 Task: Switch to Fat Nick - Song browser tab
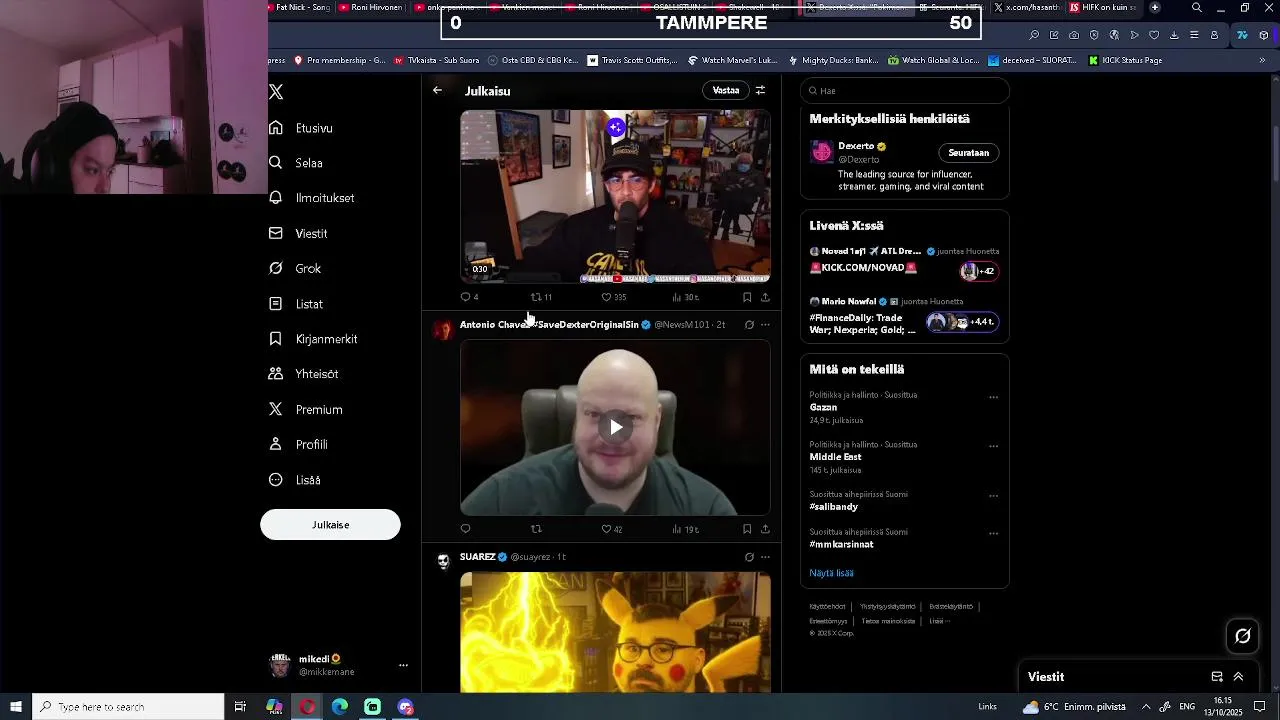(298, 7)
